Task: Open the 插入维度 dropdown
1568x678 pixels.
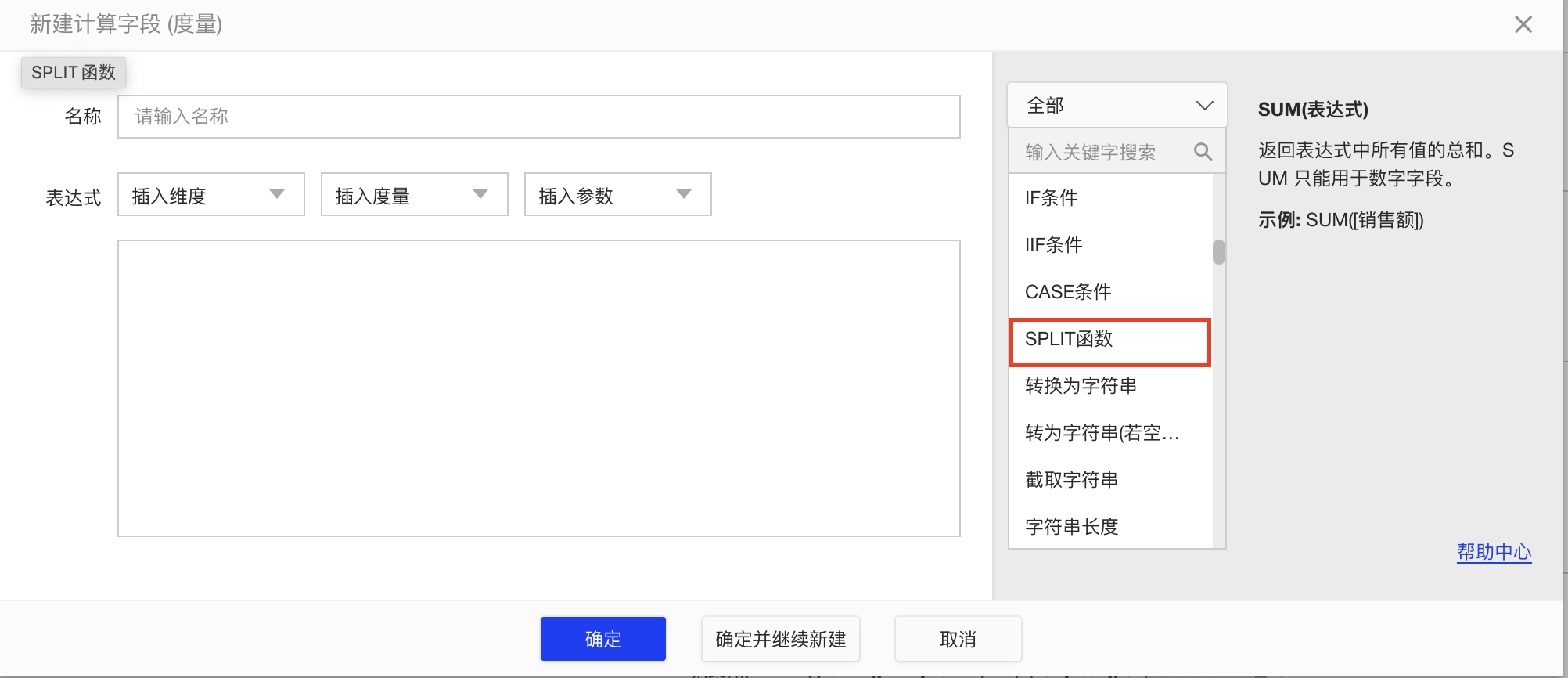Action: [x=210, y=195]
